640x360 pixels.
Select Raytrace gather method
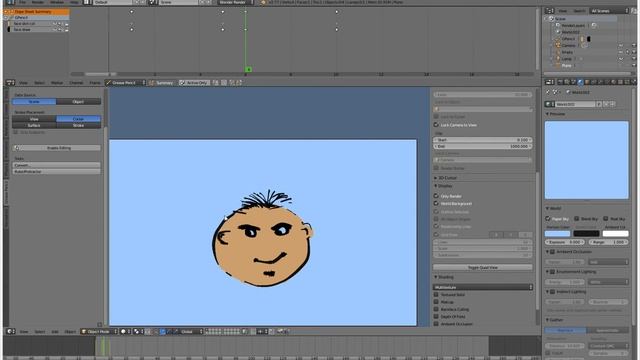tap(565, 330)
